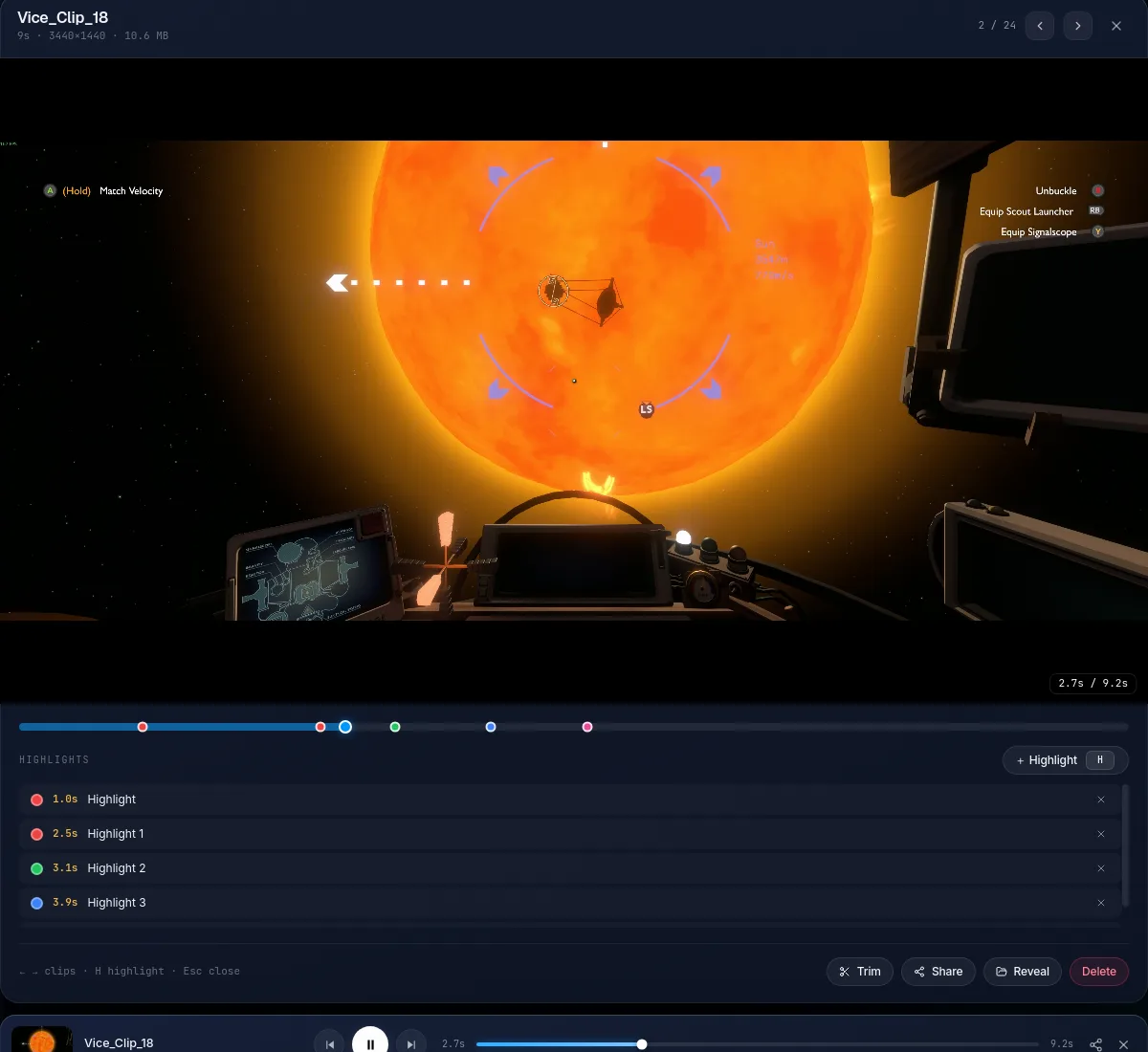
Task: Remove Highlight 3 with its X
Action: coord(1101,903)
